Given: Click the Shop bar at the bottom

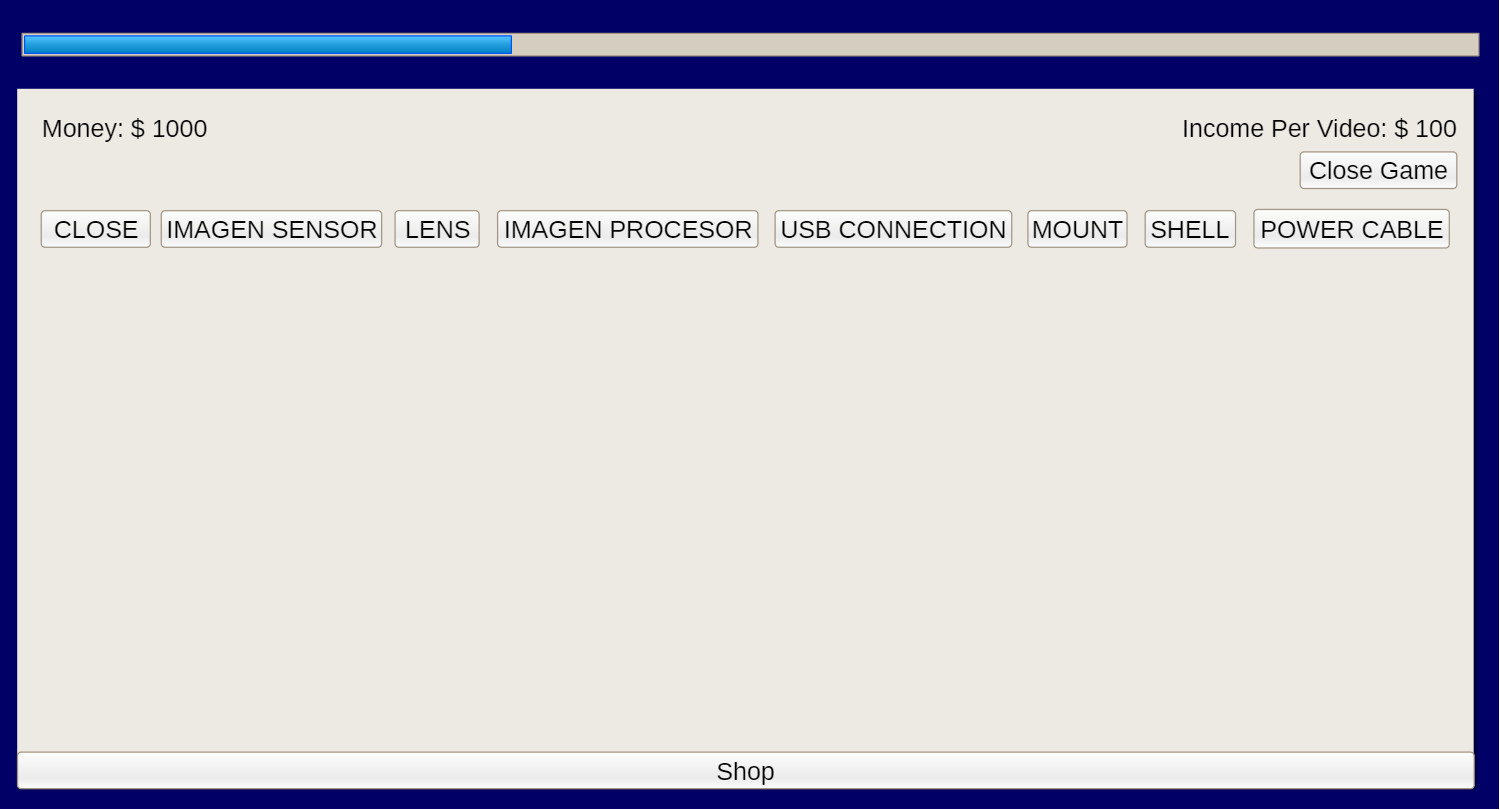Looking at the screenshot, I should pos(746,771).
